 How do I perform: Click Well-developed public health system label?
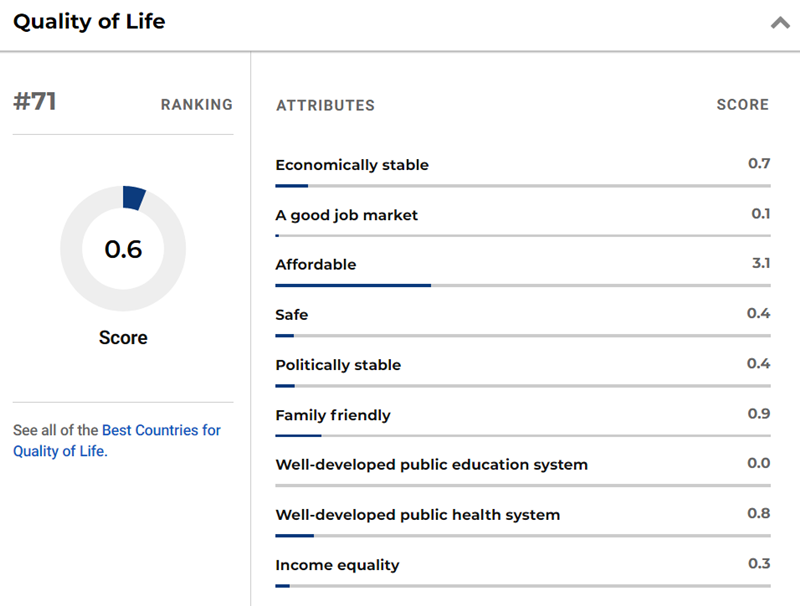(417, 515)
